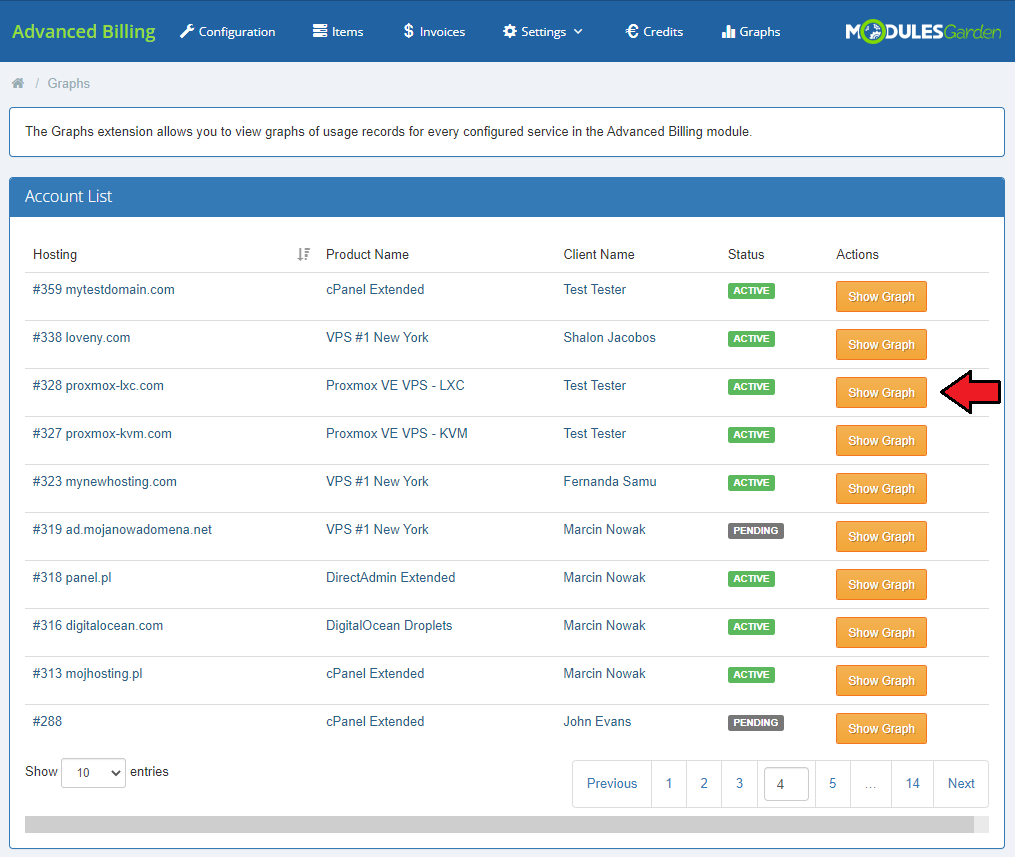Open hosting #313 mojhosting.pl link

click(x=87, y=673)
